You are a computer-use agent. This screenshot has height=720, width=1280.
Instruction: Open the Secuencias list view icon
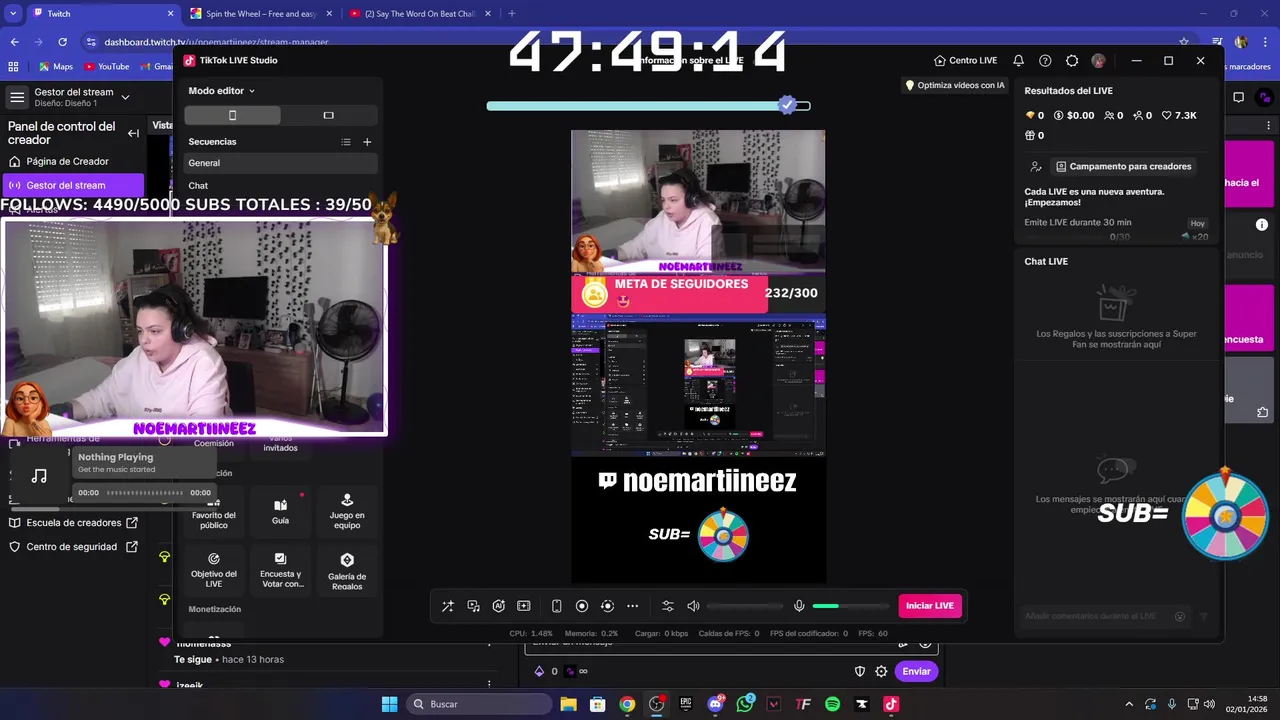(346, 142)
